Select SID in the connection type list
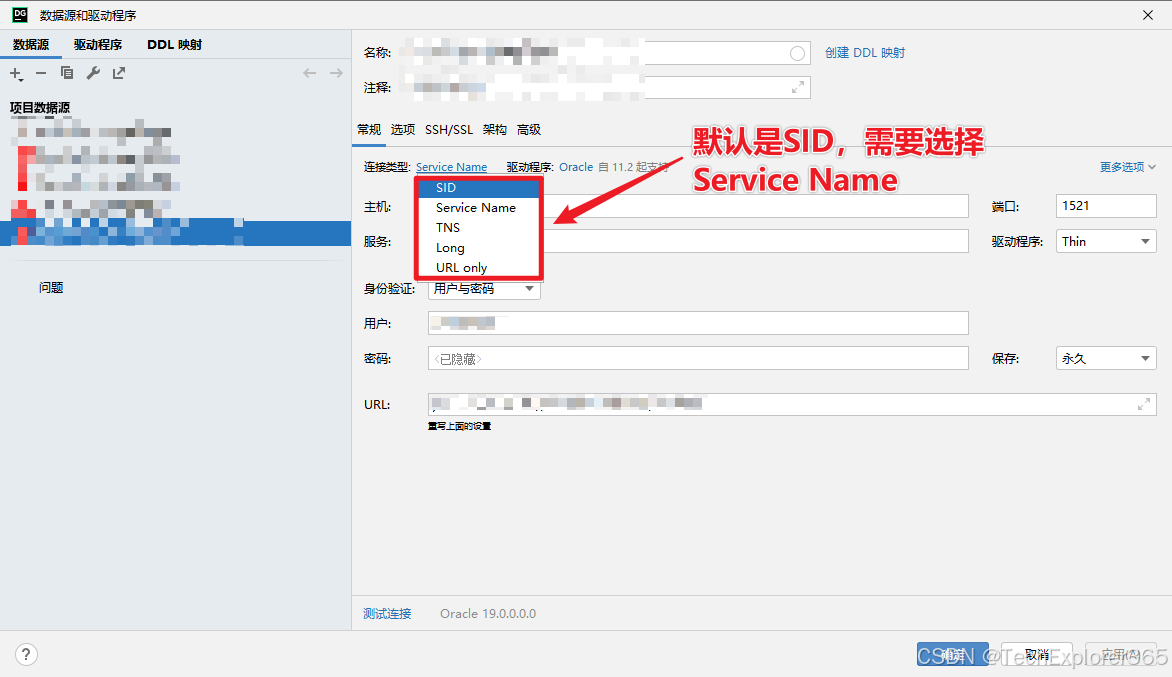The width and height of the screenshot is (1172, 677). click(x=445, y=187)
